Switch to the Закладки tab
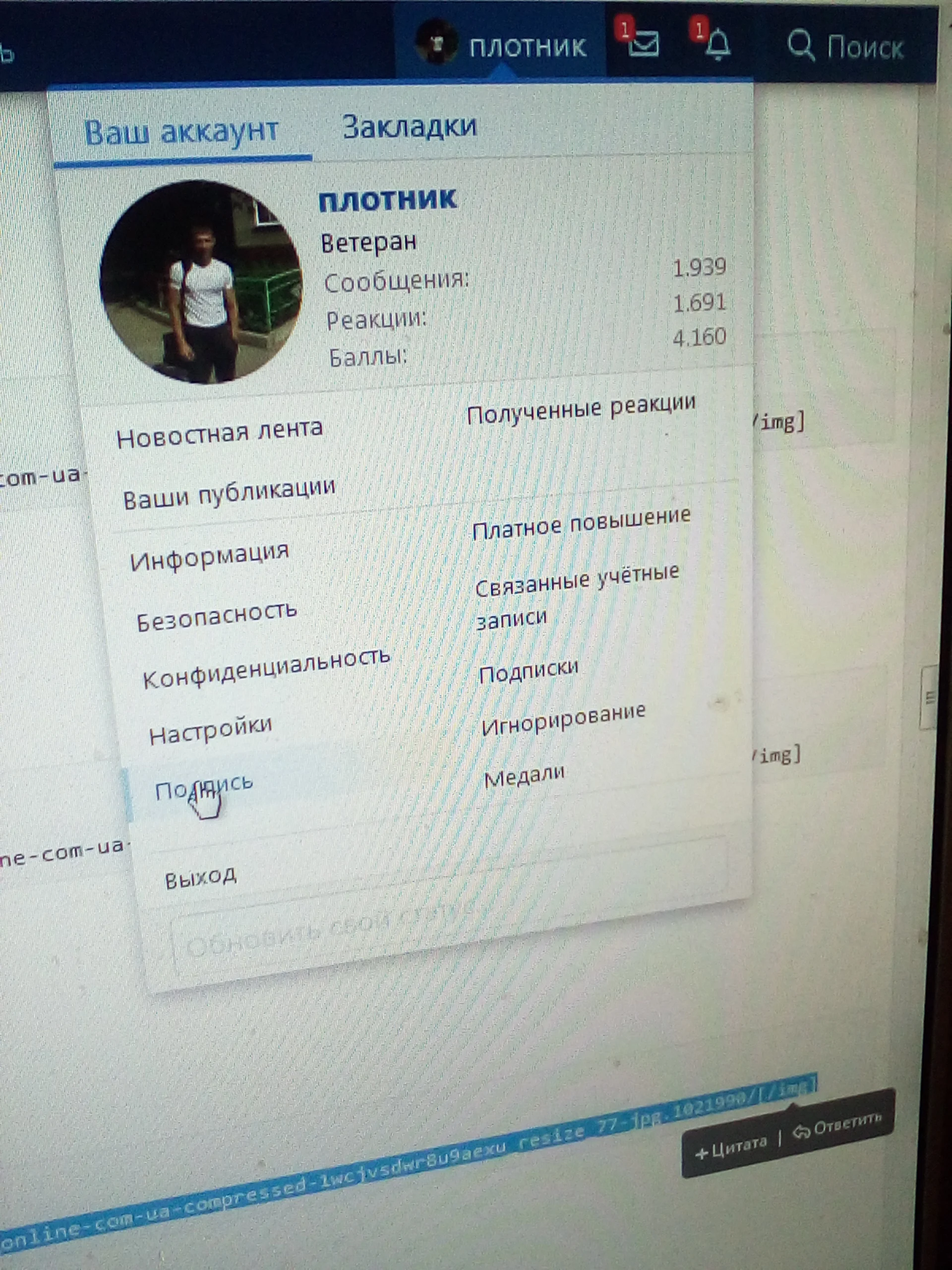Screen dimensions: 952x1270 (409, 127)
